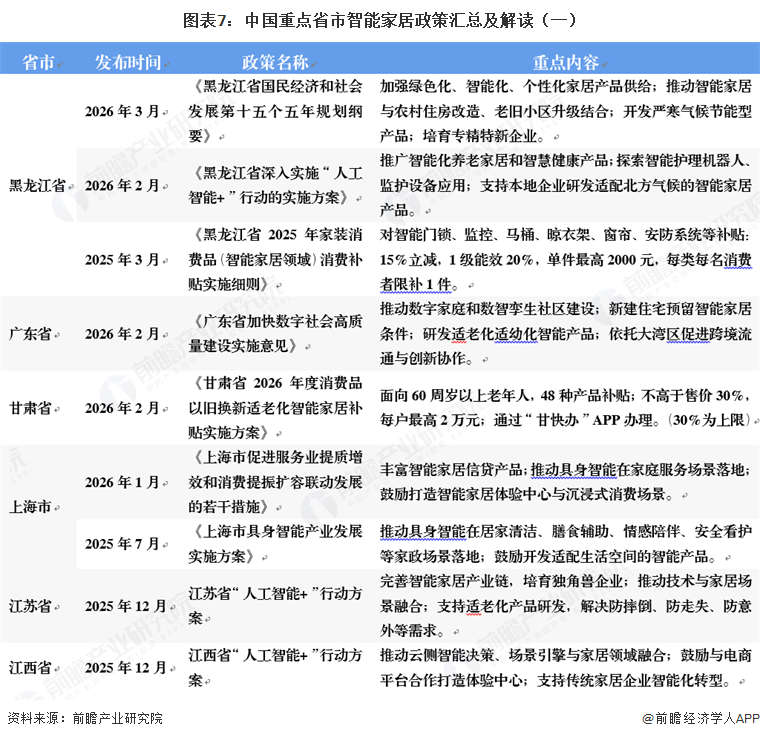Click the 2025年7月 date cell
Screen dimensions: 760x739
(x=122, y=544)
